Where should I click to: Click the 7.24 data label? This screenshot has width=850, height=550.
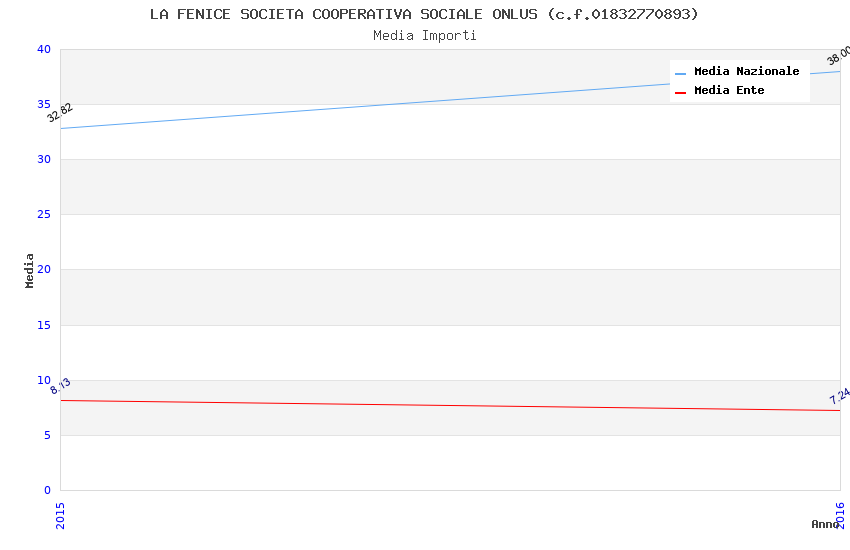(840, 396)
